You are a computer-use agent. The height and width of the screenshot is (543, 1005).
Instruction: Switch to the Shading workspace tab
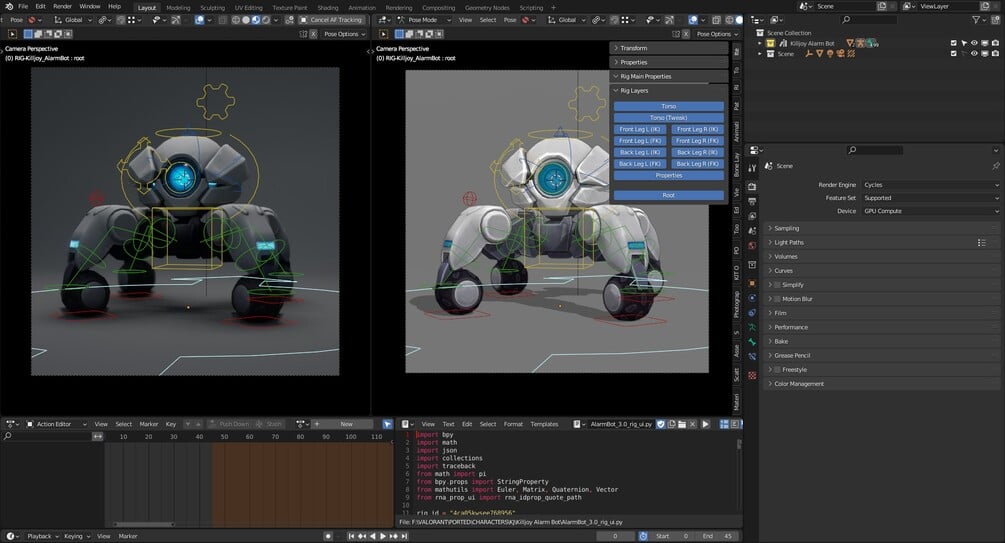pyautogui.click(x=328, y=8)
